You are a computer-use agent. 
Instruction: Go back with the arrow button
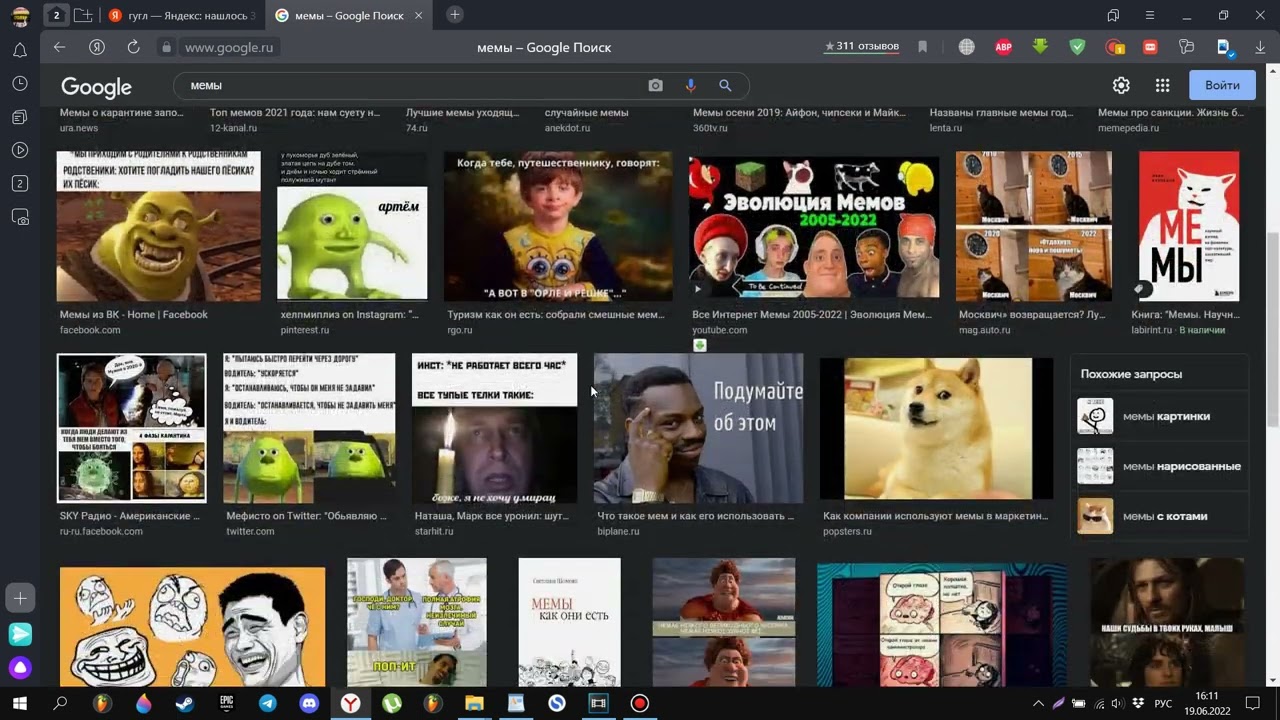59,47
